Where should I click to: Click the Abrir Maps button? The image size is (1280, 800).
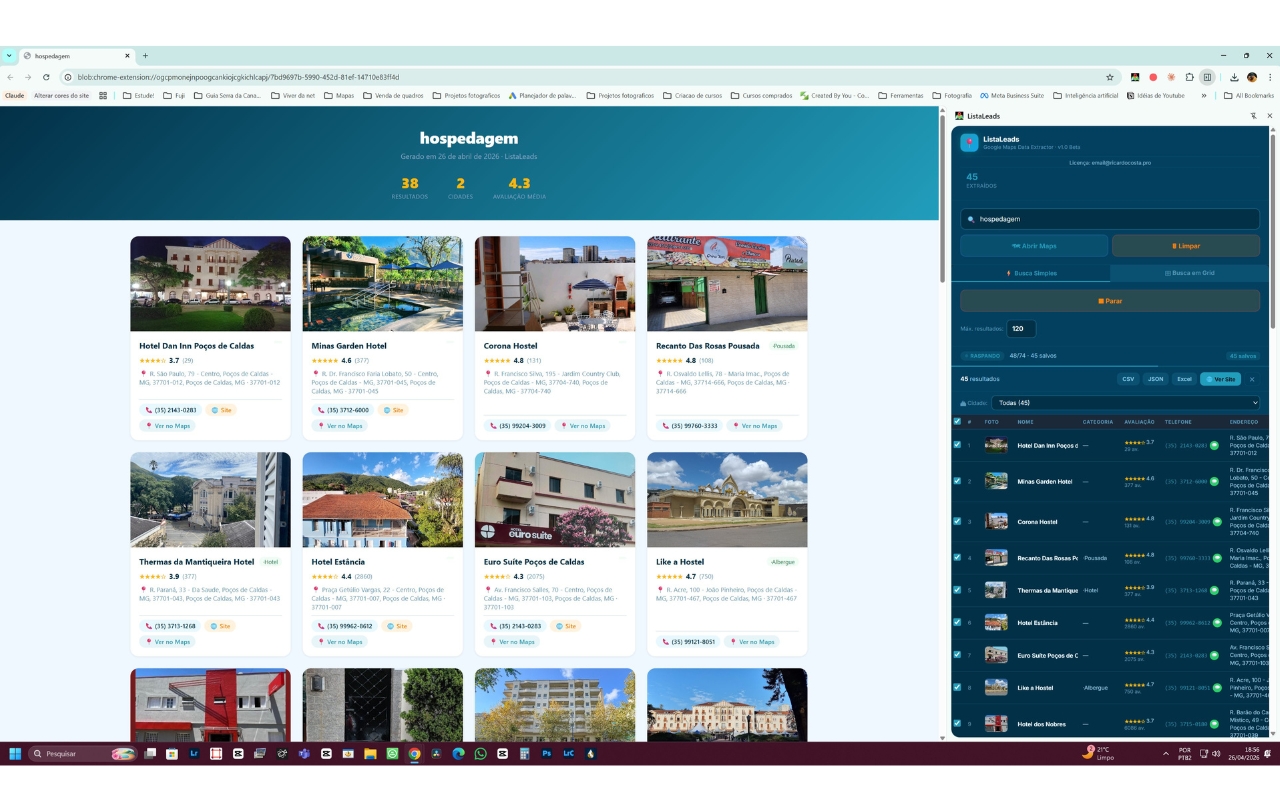[x=1034, y=246]
